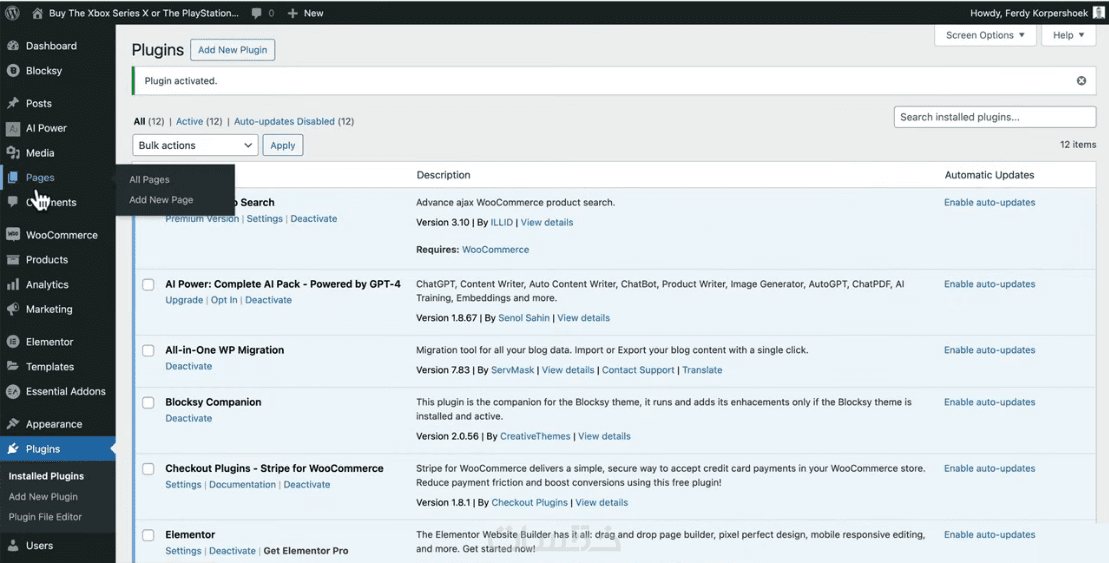Click the Add New Plugin button

click(234, 50)
